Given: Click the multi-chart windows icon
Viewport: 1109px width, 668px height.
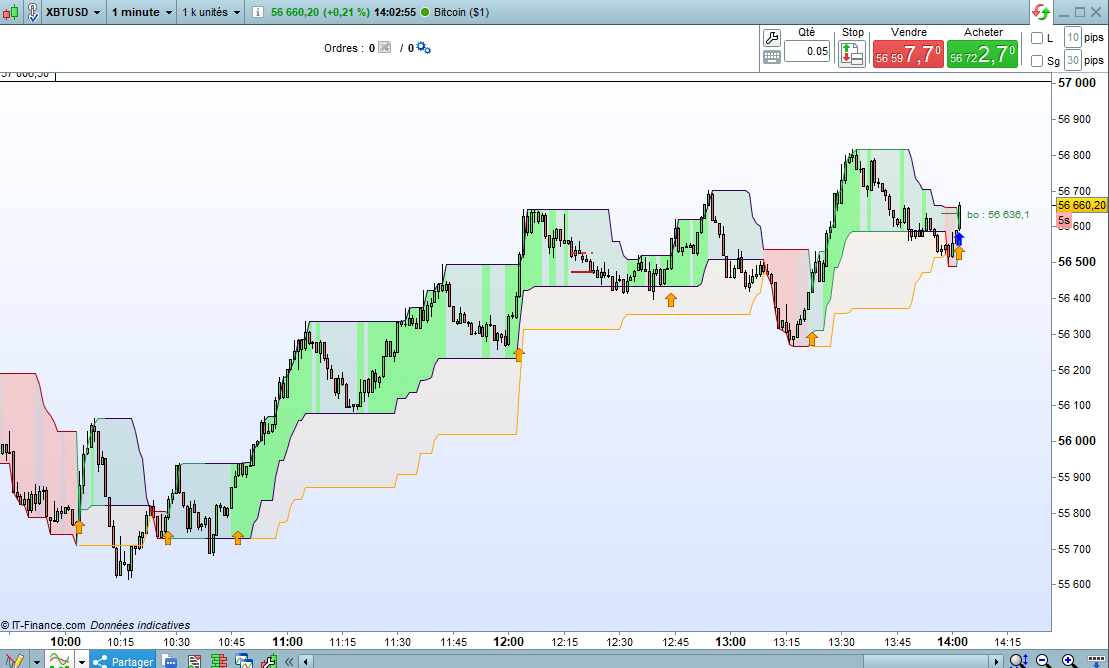Looking at the screenshot, I should click(243, 661).
